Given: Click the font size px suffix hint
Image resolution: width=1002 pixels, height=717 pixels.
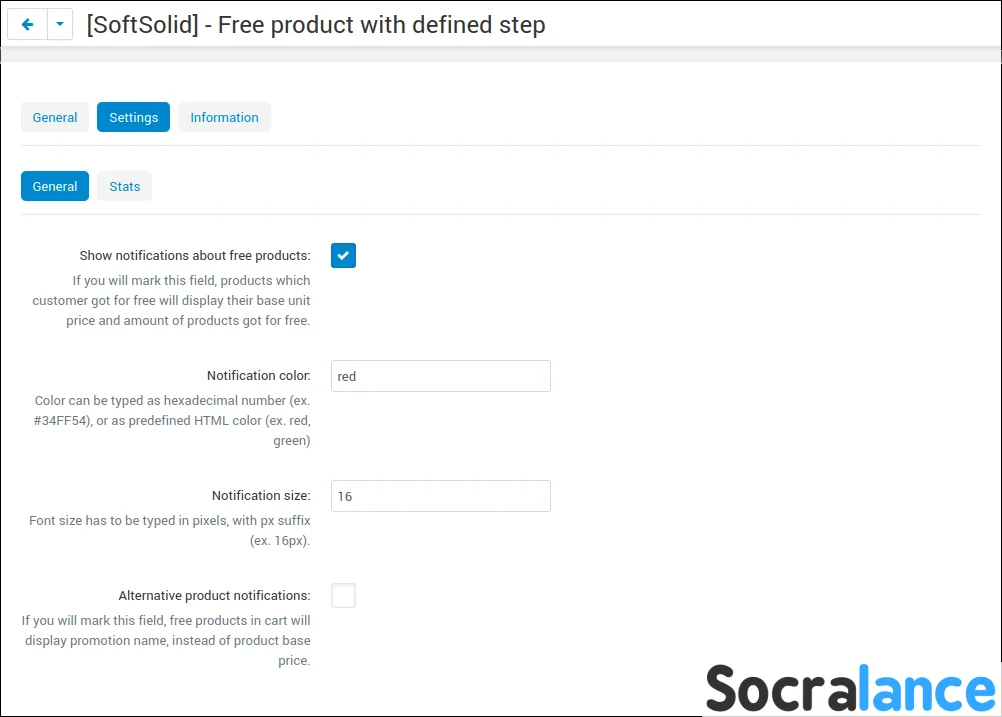Looking at the screenshot, I should (169, 530).
